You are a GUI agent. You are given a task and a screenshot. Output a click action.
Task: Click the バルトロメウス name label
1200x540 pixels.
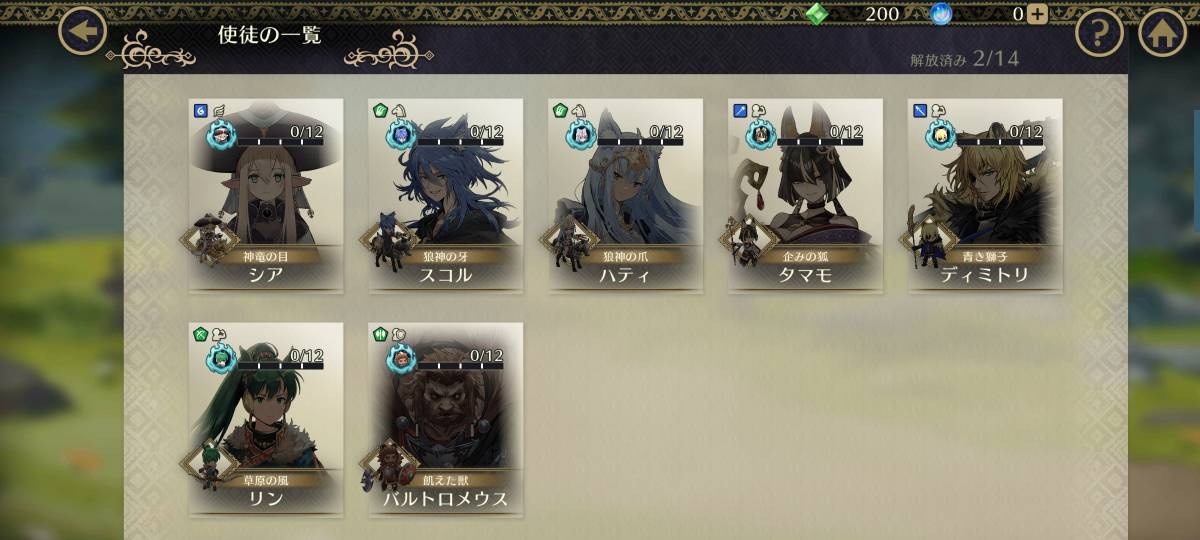(446, 499)
